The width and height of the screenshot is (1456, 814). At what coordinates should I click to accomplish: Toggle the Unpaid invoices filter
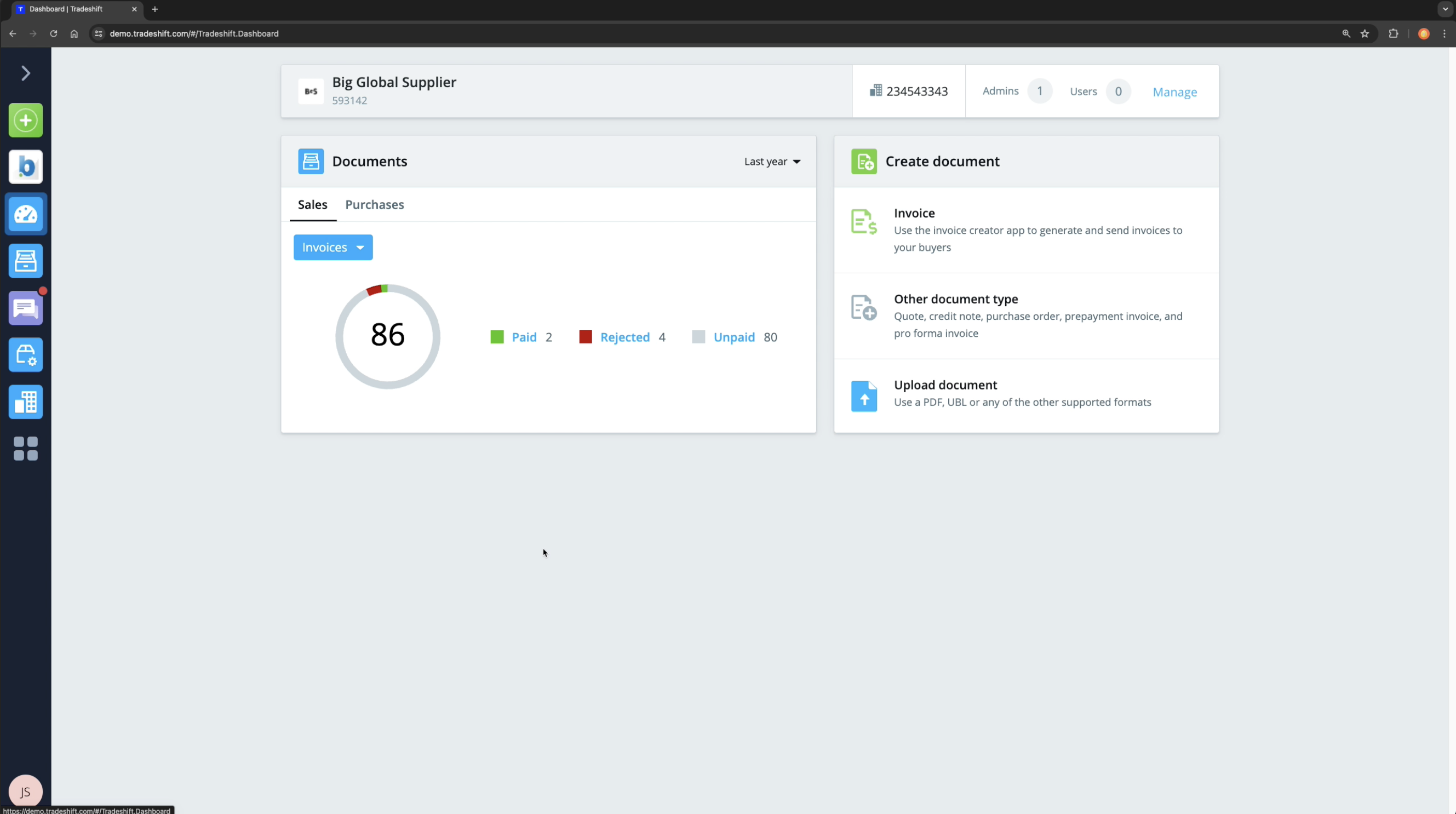tap(734, 337)
